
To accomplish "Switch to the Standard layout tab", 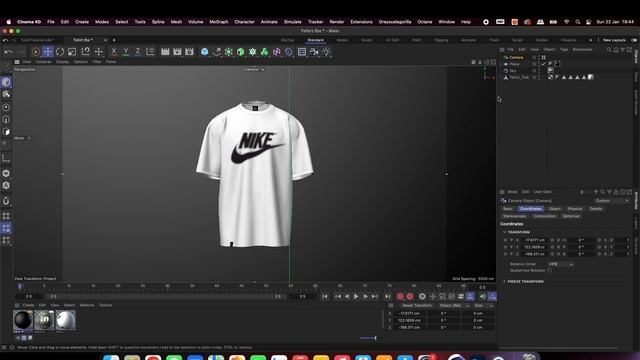I will (x=316, y=40).
